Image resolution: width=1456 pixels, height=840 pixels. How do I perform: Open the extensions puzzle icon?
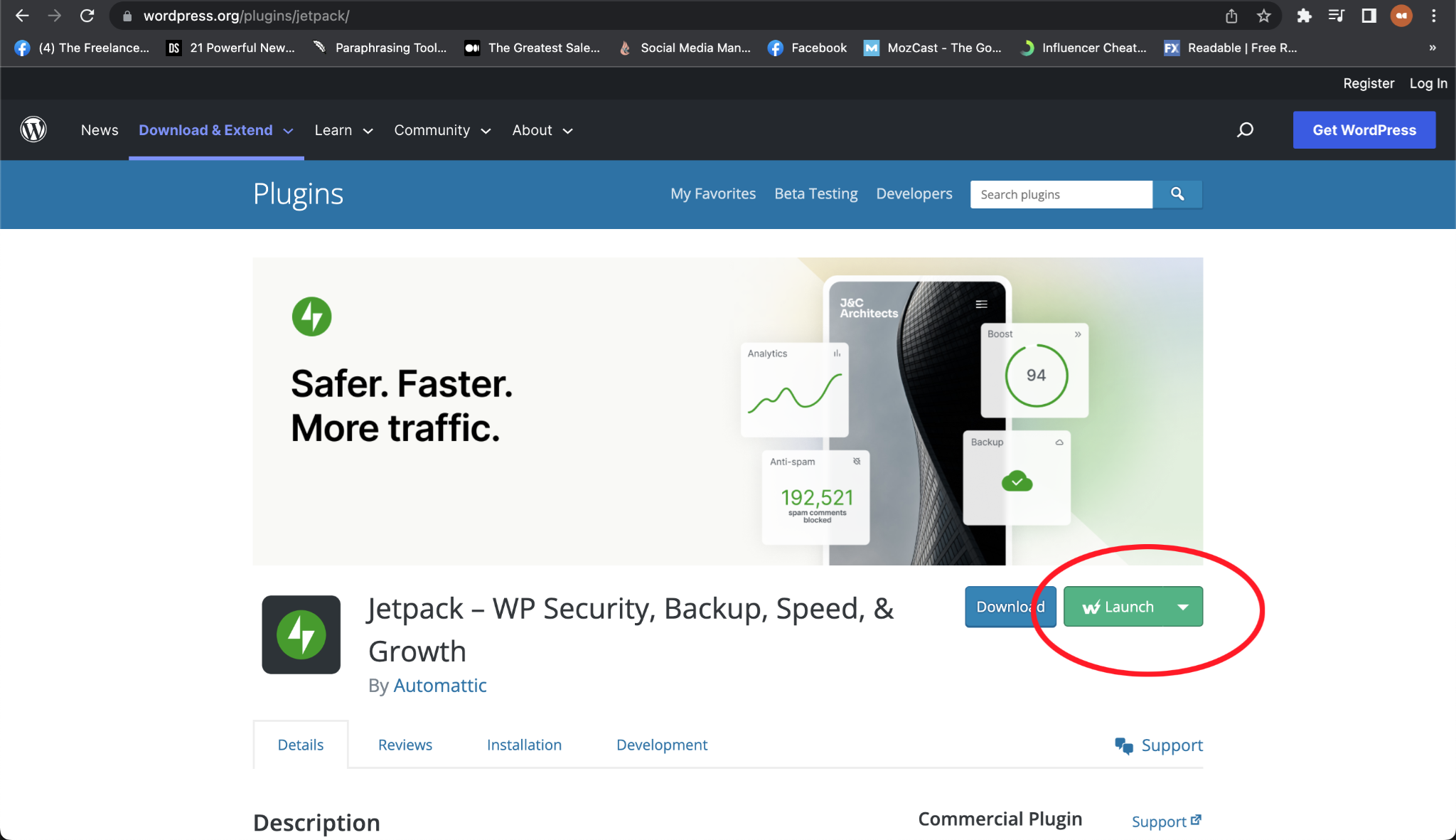1304,16
